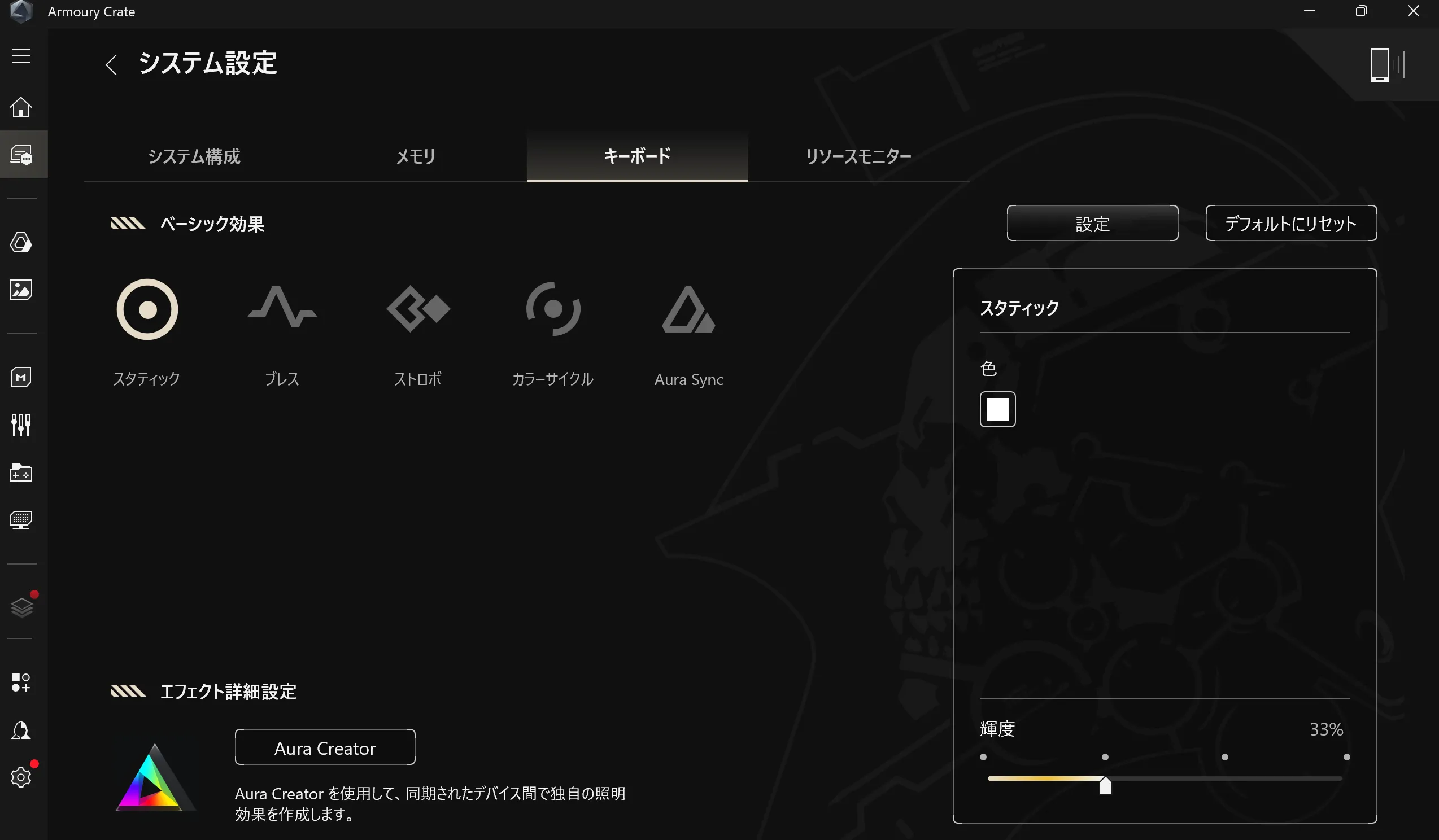Open the game library sidebar icon
This screenshot has width=1439, height=840.
pyautogui.click(x=21, y=473)
